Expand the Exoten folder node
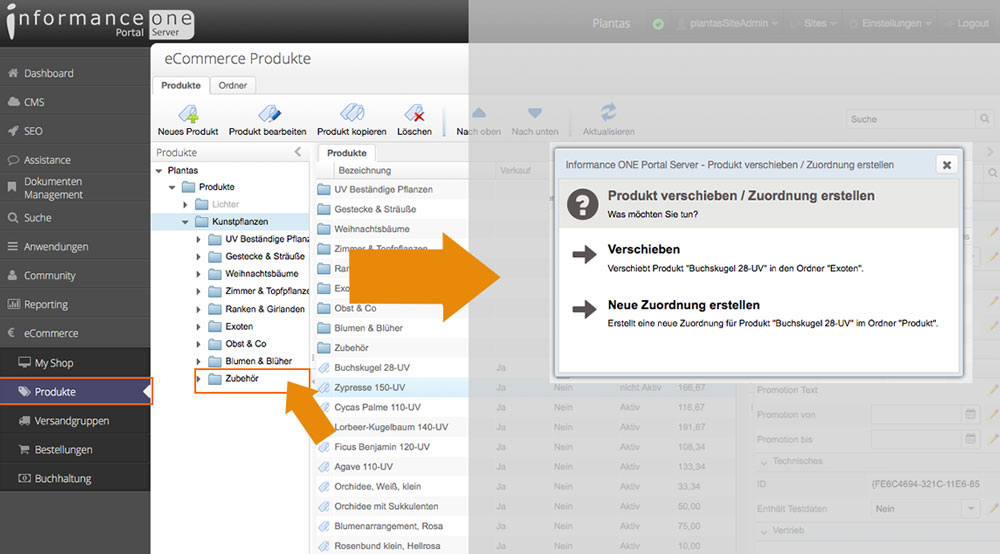This screenshot has height=554, width=1000. 198,327
